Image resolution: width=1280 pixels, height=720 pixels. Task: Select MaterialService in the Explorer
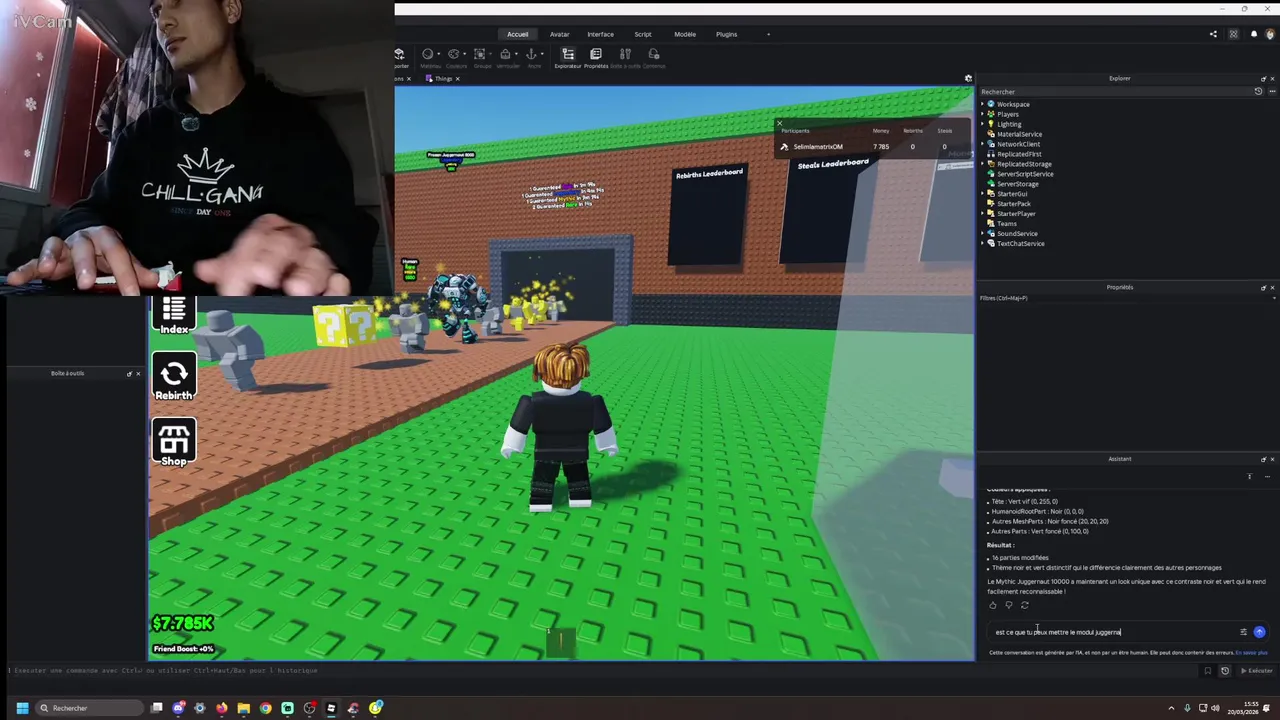(1019, 134)
